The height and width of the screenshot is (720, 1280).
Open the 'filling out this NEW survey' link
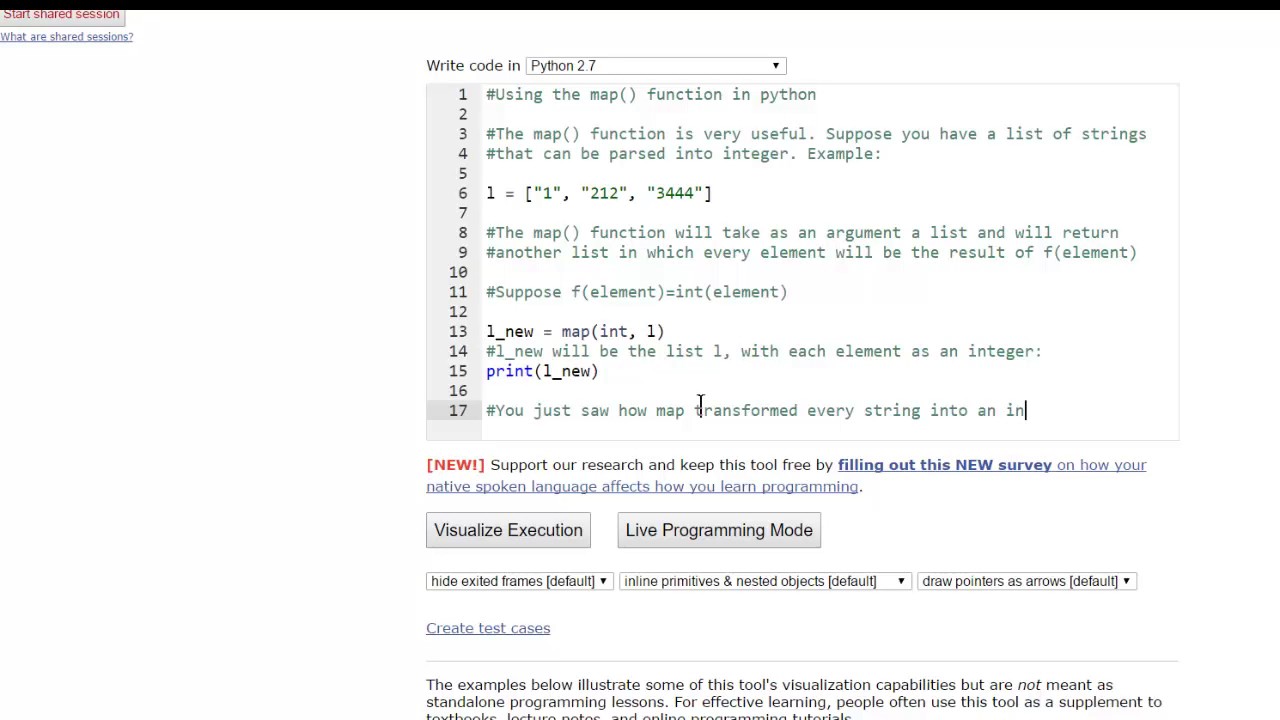pyautogui.click(x=945, y=465)
